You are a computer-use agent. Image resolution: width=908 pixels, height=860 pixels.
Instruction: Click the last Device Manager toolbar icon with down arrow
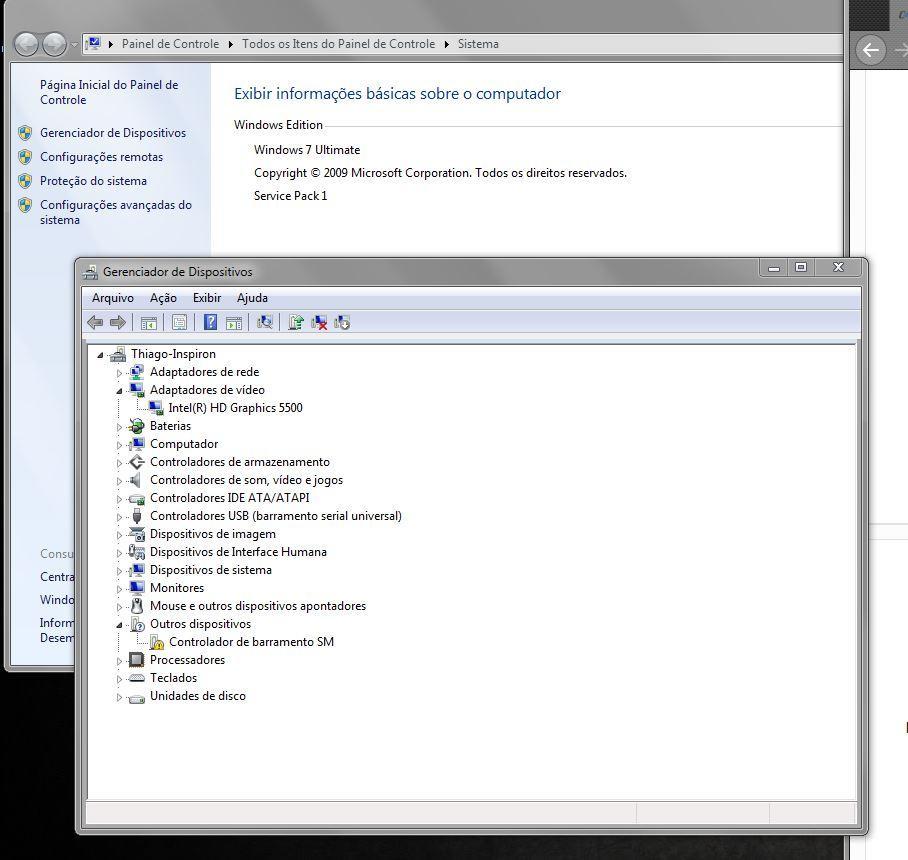tap(342, 323)
